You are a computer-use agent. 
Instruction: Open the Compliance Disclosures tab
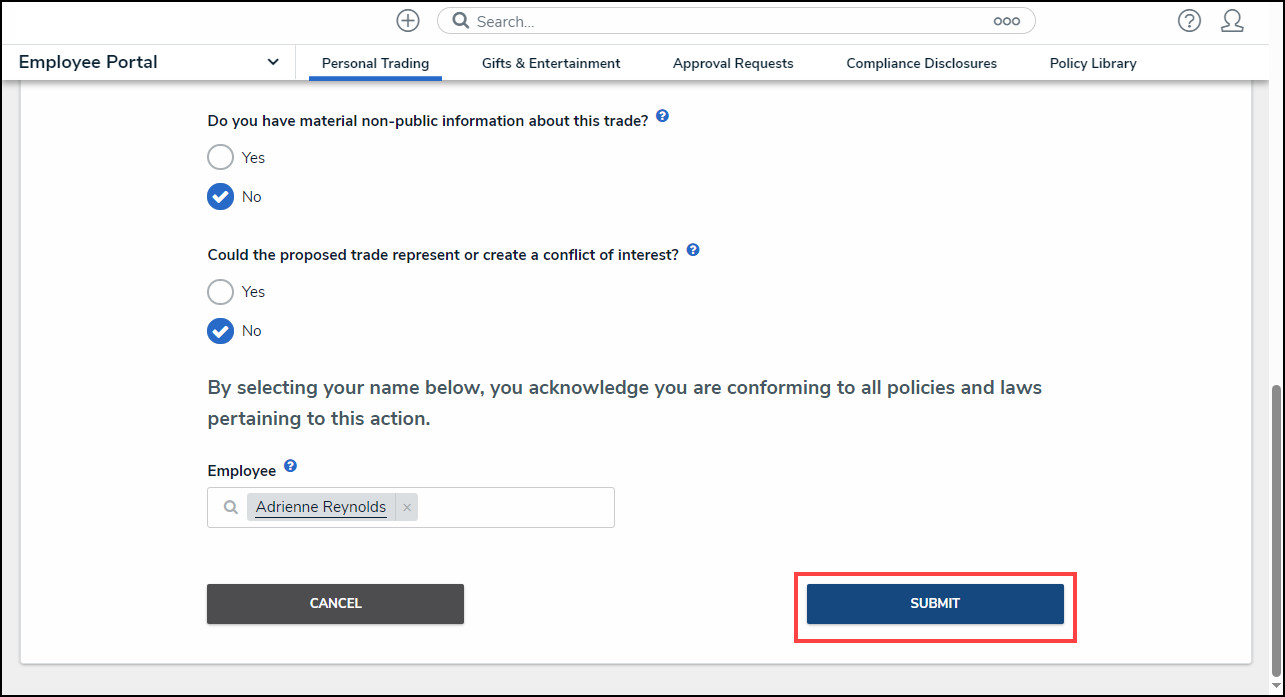pyautogui.click(x=921, y=62)
